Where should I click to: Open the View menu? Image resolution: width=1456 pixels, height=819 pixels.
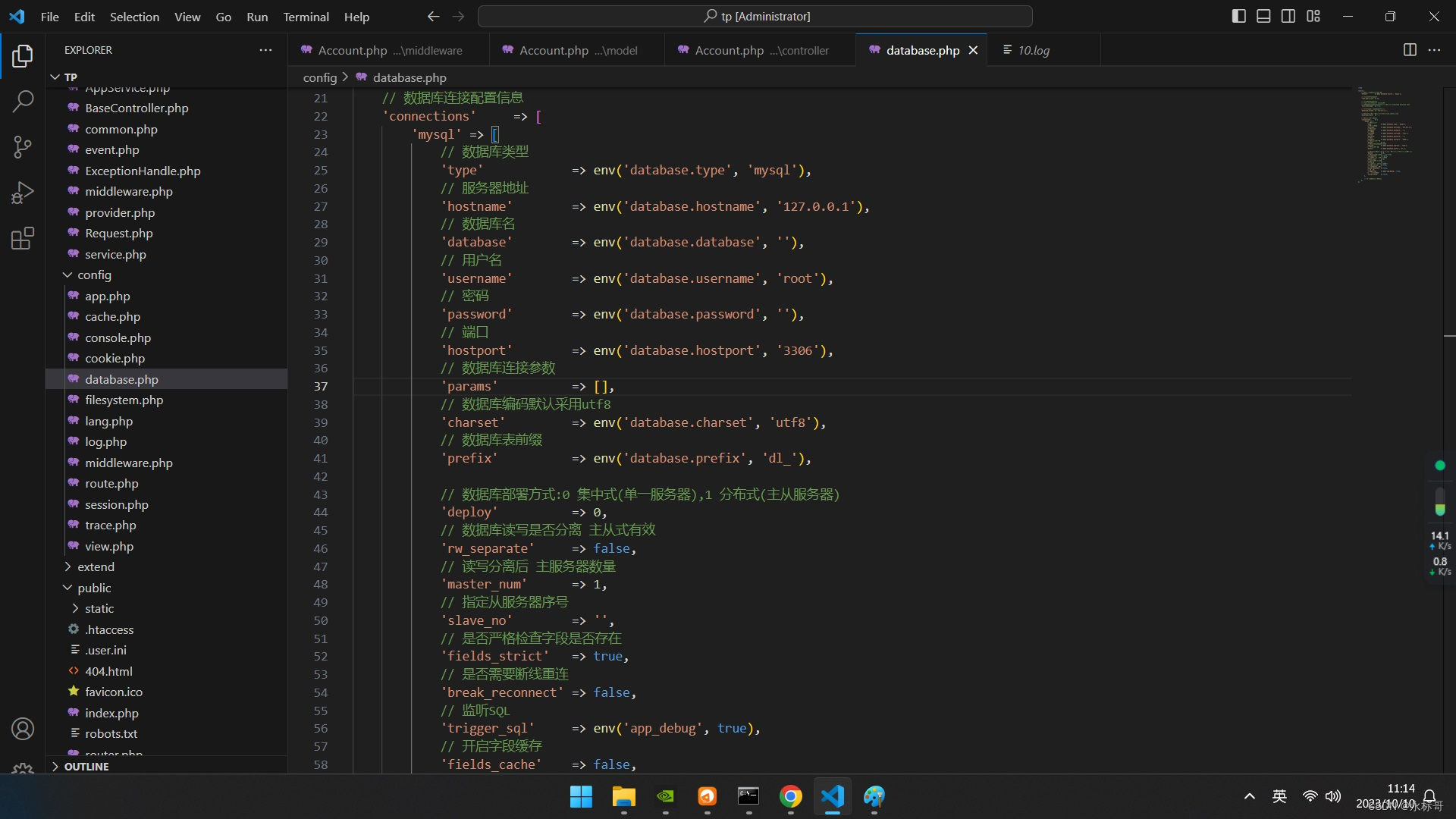click(x=187, y=17)
